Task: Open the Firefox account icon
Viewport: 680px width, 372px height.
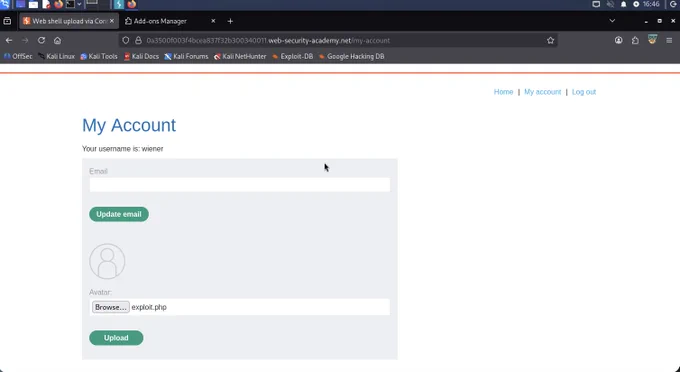Action: tap(618, 40)
